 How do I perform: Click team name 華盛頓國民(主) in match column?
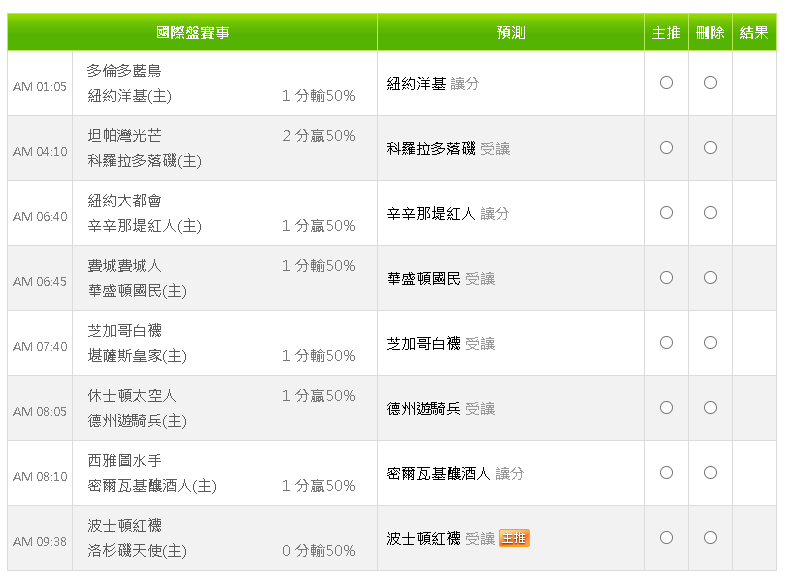(x=137, y=291)
